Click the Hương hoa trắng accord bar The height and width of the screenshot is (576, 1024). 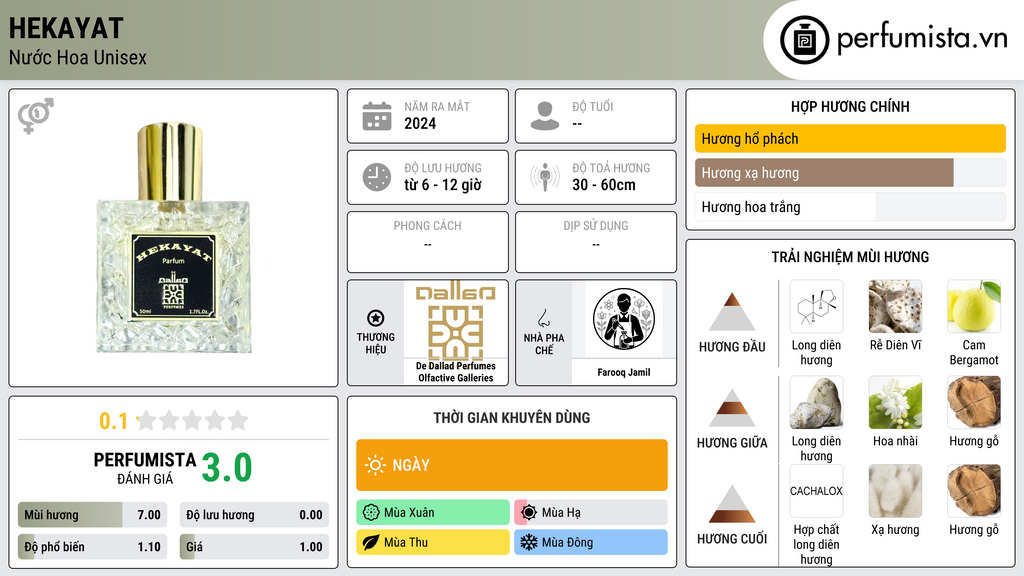(x=850, y=207)
